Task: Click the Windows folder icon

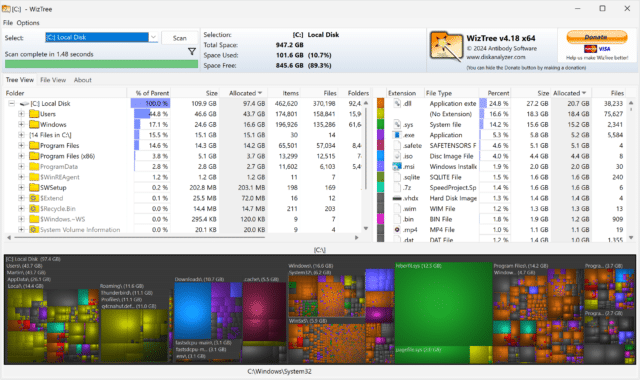Action: [x=34, y=124]
